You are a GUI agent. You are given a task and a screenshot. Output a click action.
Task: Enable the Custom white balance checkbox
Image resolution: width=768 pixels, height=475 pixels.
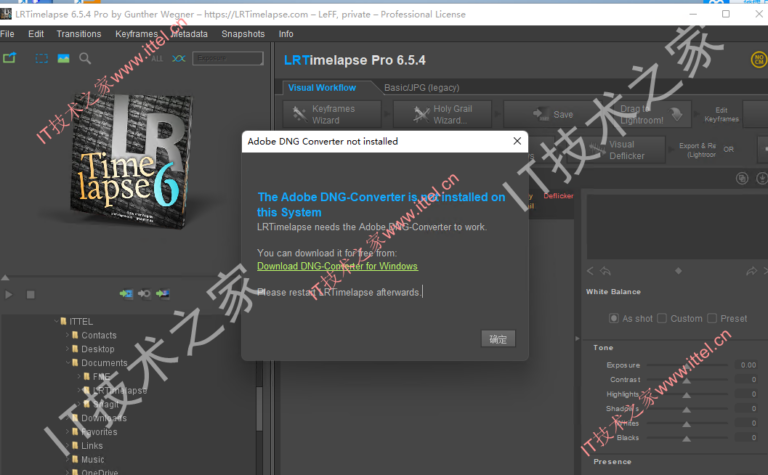point(662,319)
